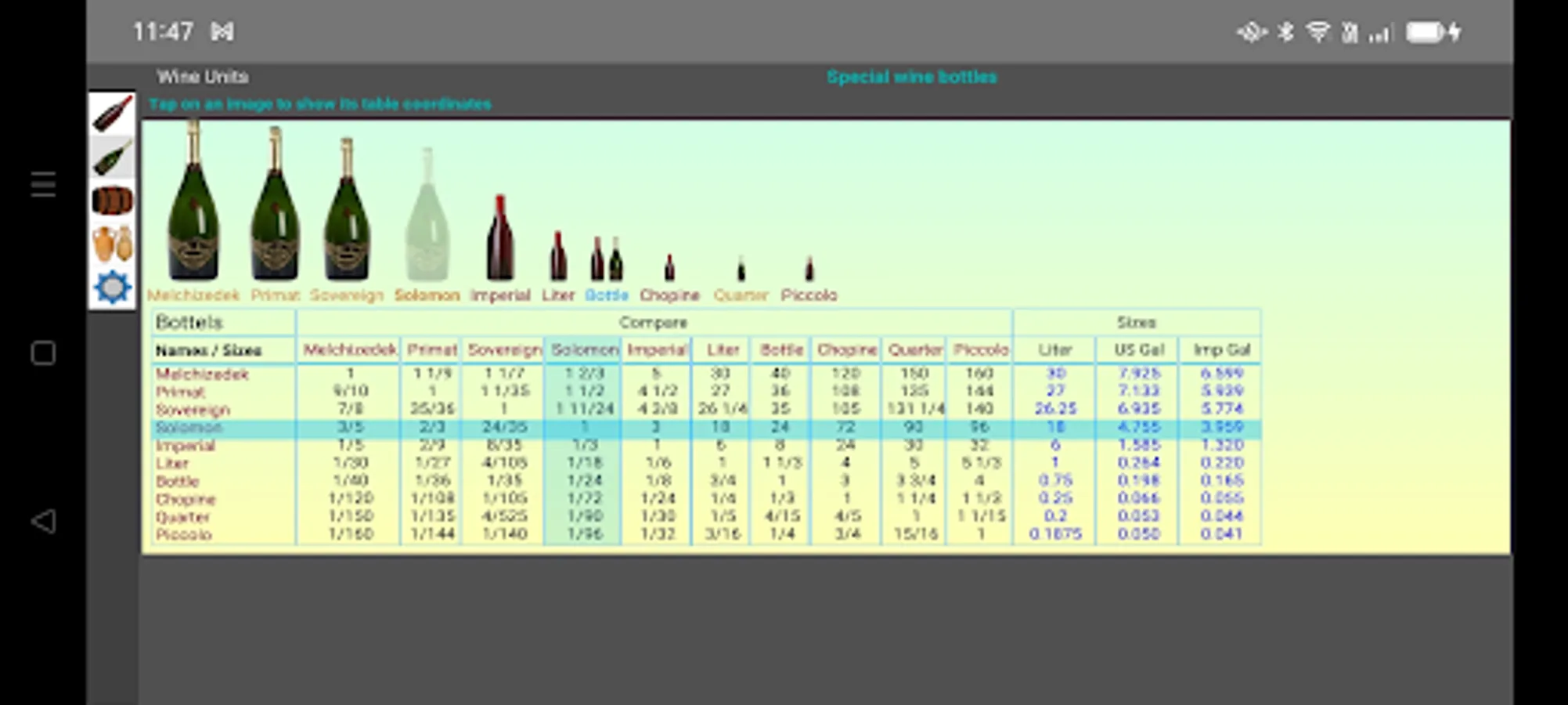
Task: Click the 'Sizes' group header
Action: point(1136,323)
